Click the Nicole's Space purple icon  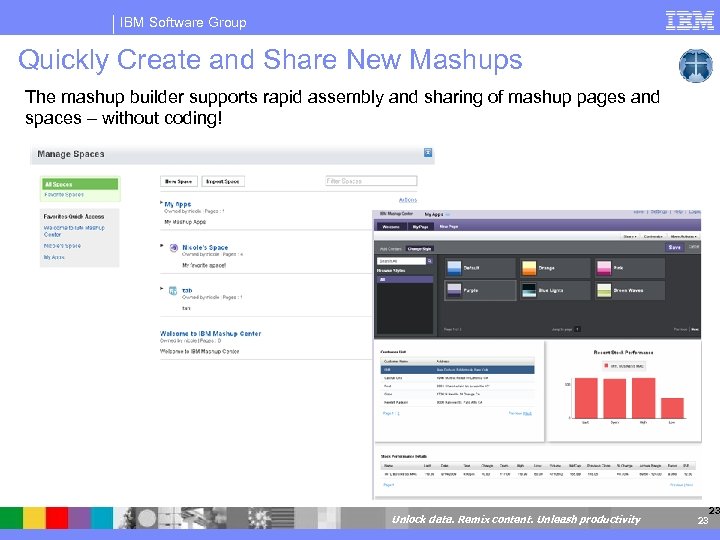click(x=174, y=248)
